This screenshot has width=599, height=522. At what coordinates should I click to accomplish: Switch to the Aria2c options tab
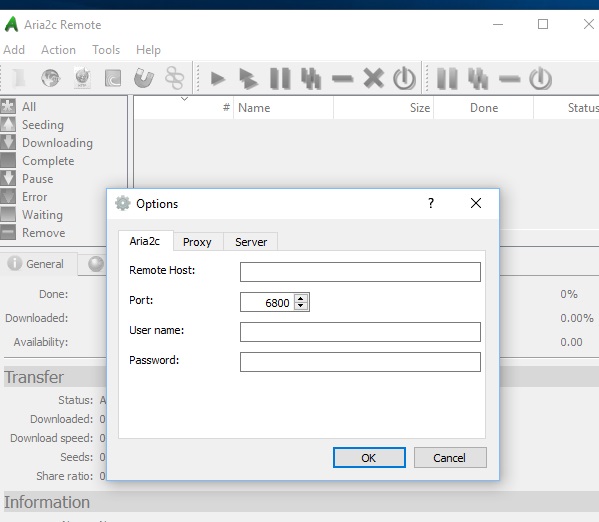(145, 241)
